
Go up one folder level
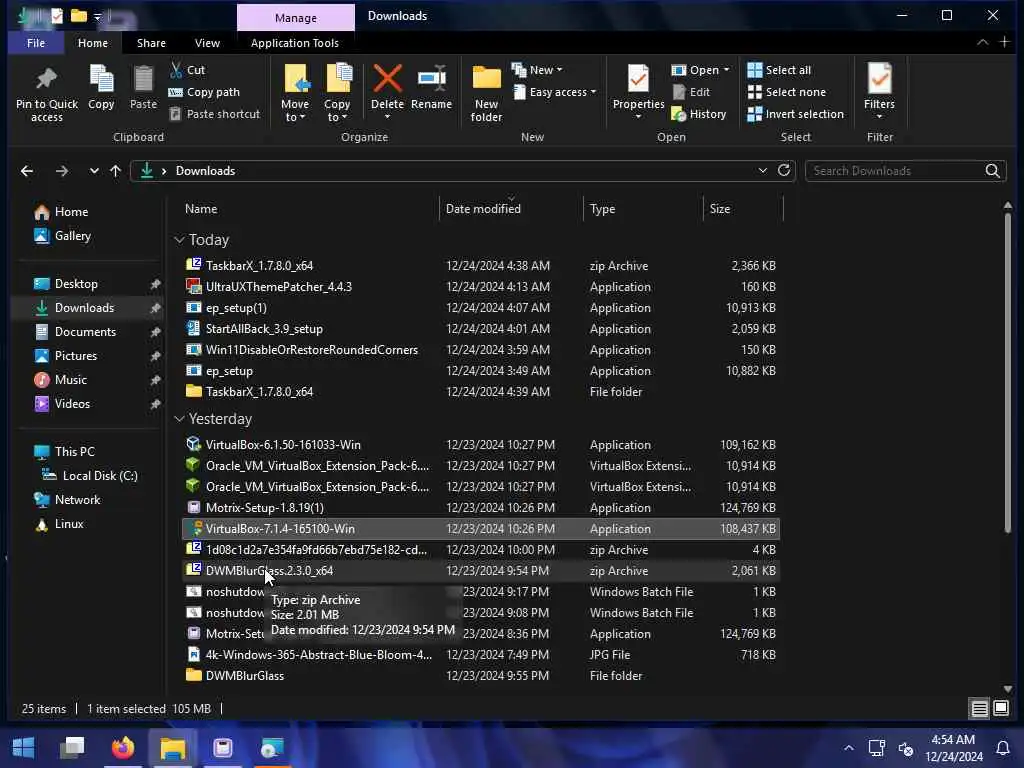click(116, 171)
